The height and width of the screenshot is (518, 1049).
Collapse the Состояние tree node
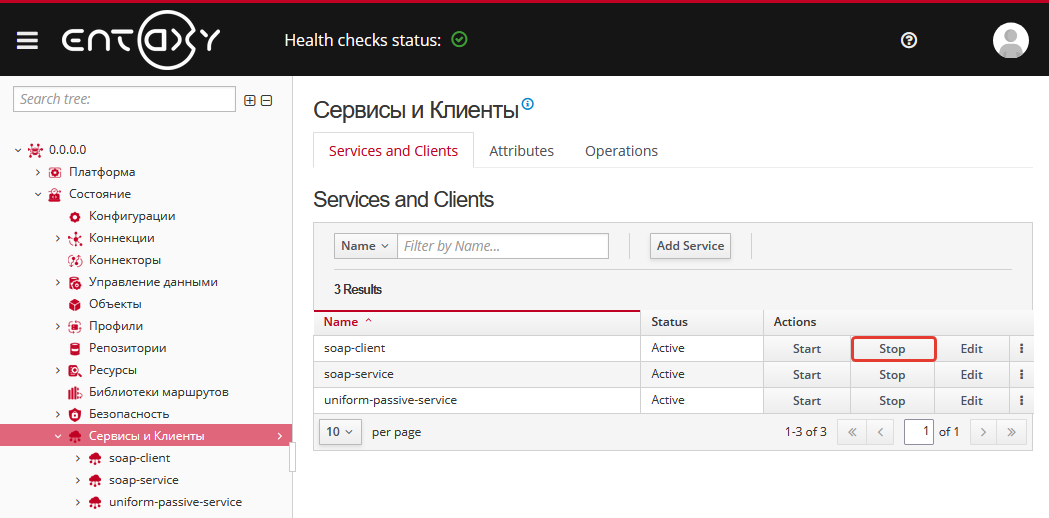[x=38, y=194]
